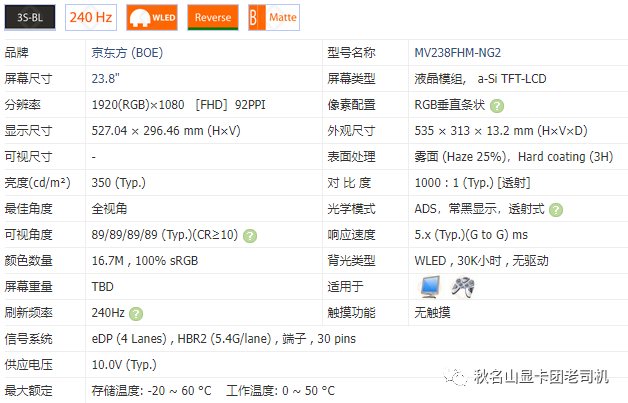Click backlight value WLED, 30K小时, 无驱动

(481, 261)
